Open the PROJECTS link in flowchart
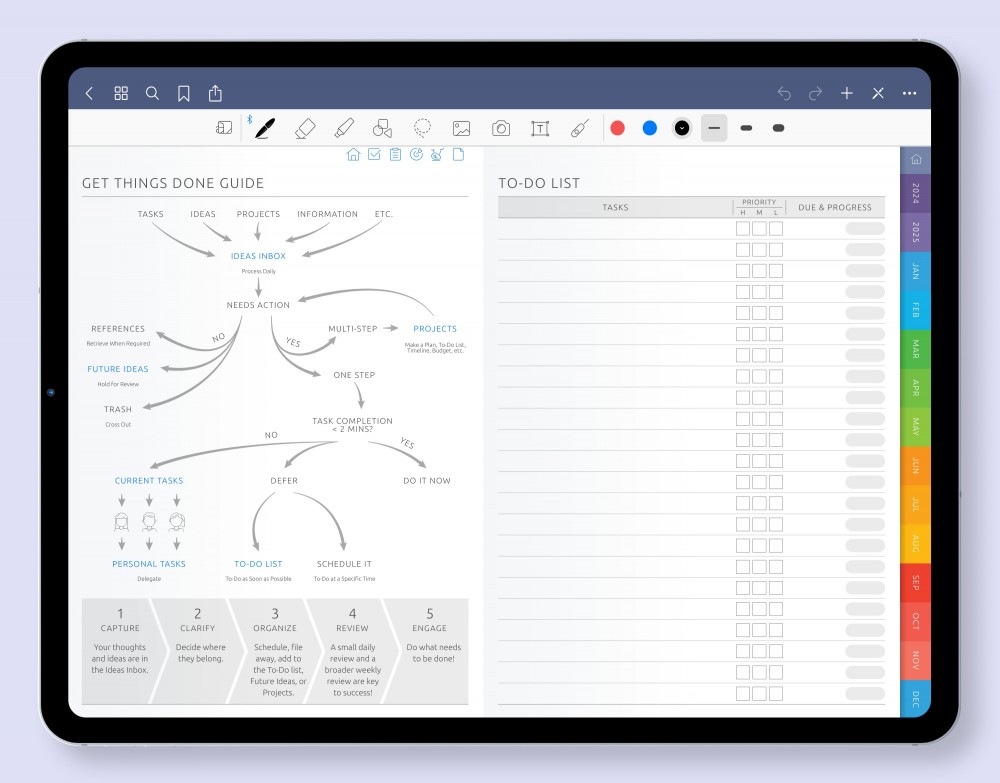 click(x=435, y=329)
